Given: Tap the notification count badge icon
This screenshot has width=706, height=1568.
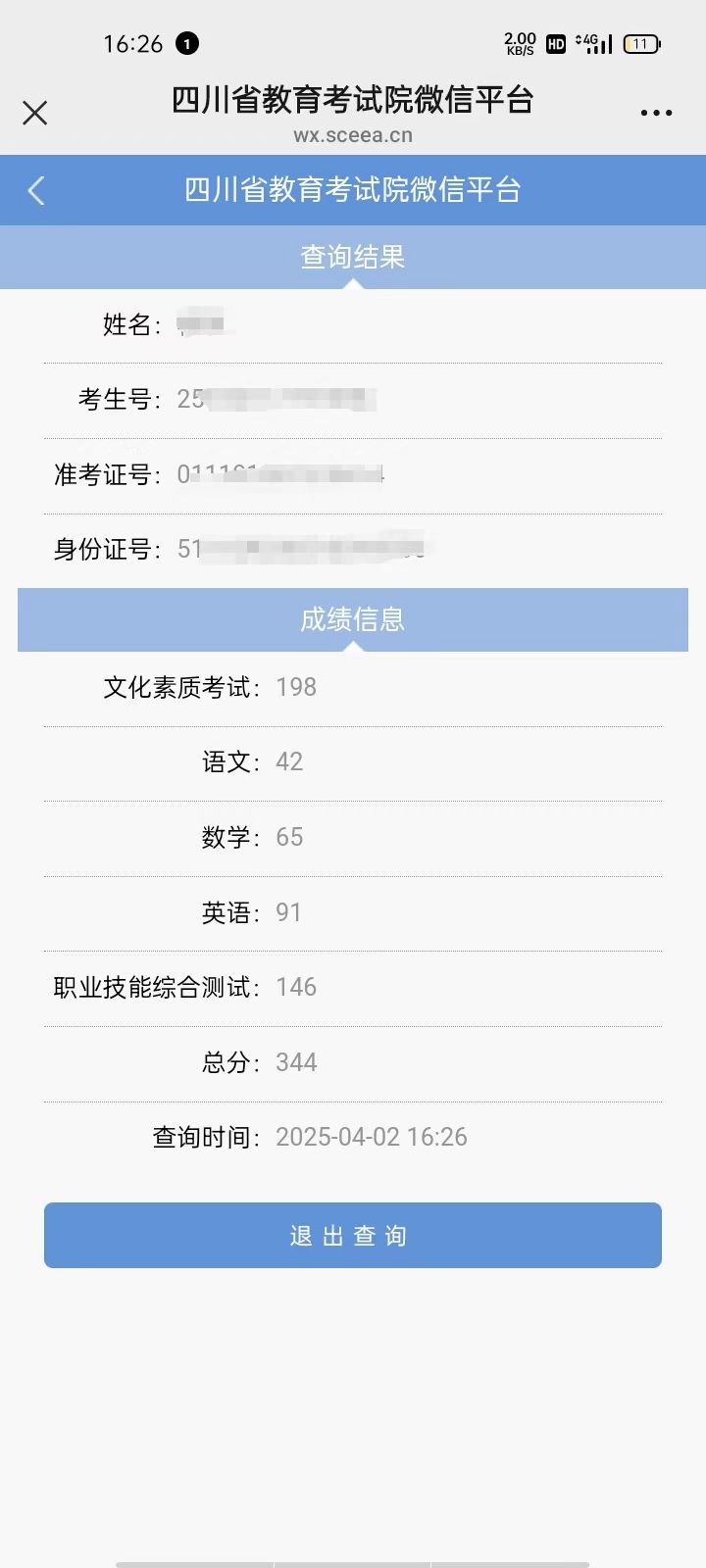Looking at the screenshot, I should click(186, 43).
